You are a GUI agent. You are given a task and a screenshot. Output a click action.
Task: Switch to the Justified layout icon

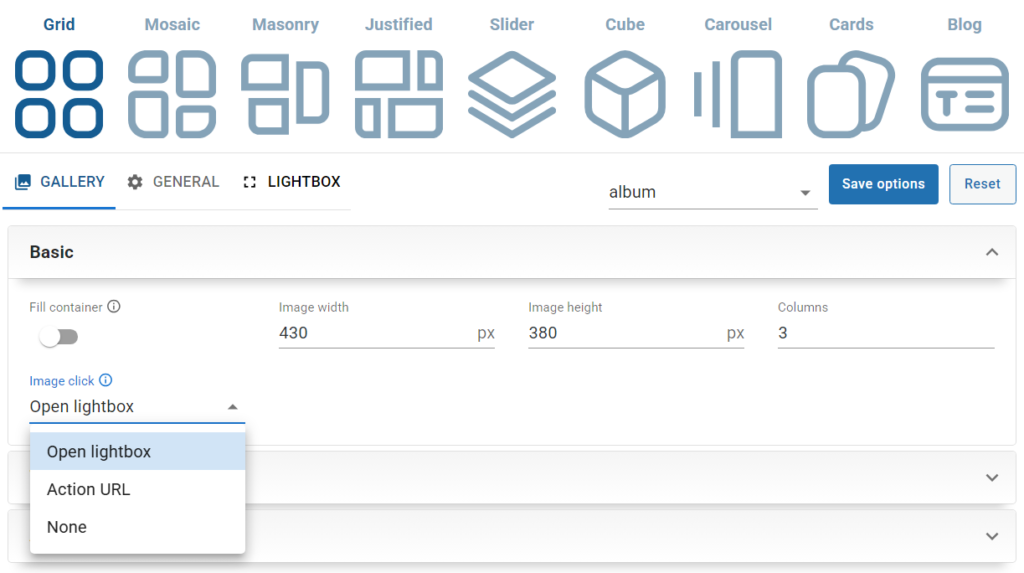tap(398, 94)
